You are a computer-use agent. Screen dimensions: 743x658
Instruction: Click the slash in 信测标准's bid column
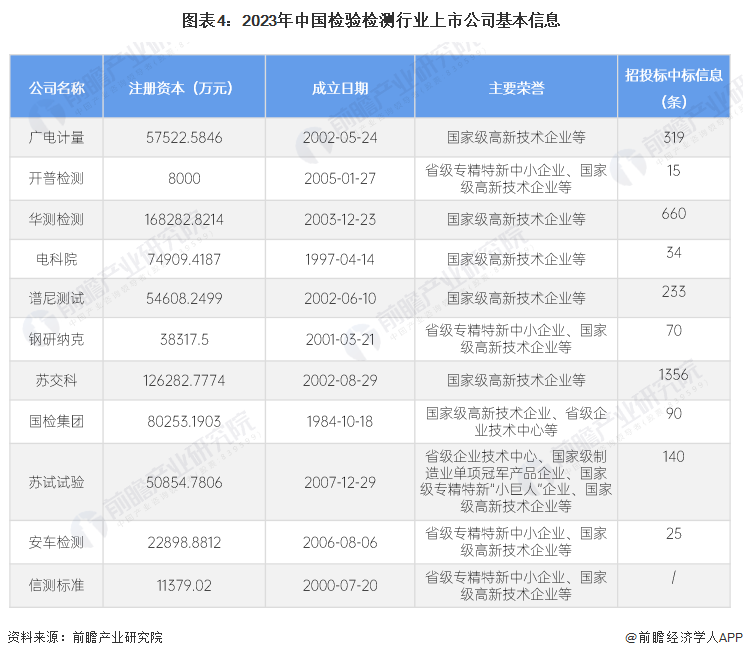point(673,577)
